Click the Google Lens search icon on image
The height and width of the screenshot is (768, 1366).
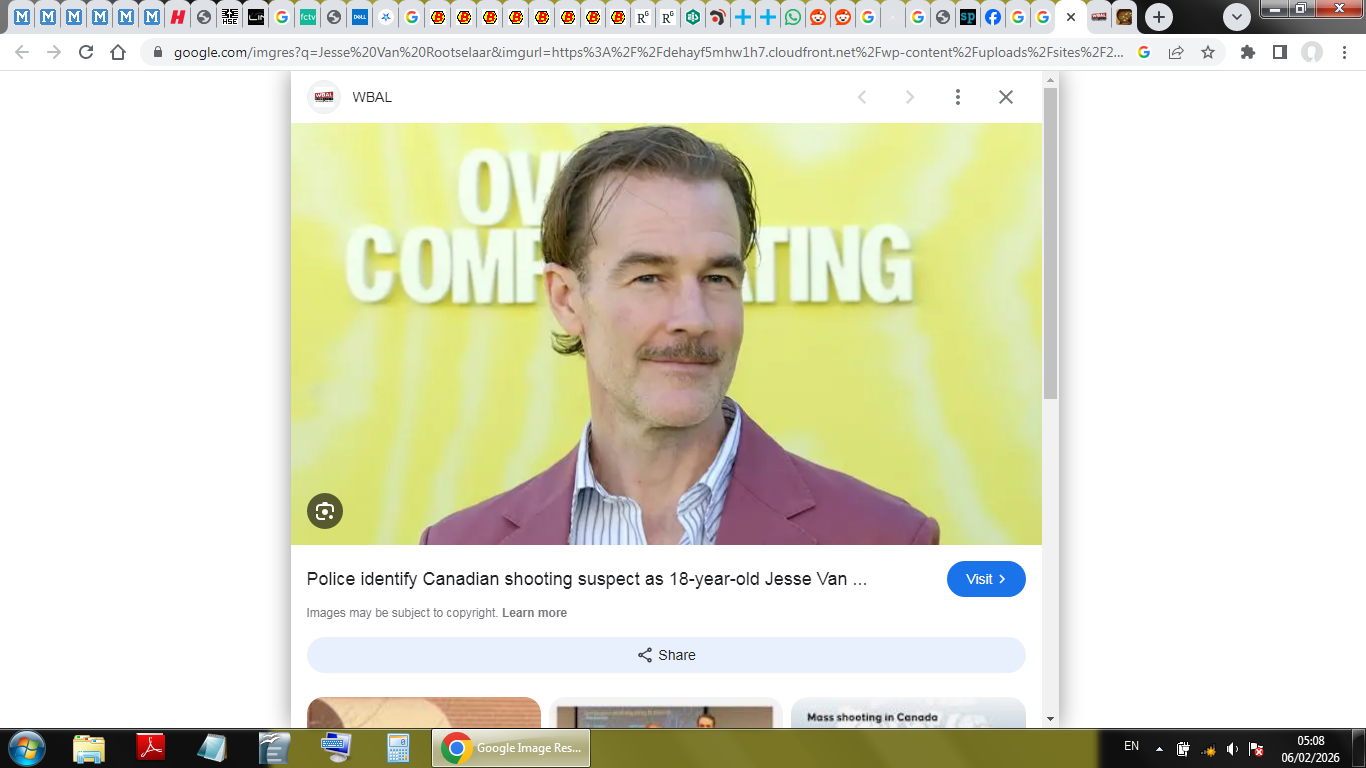coord(325,511)
